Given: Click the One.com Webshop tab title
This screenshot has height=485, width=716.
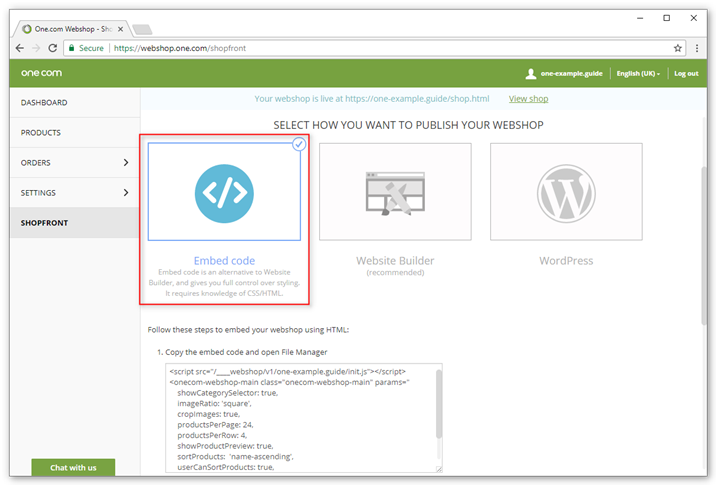Looking at the screenshot, I should pyautogui.click(x=73, y=29).
